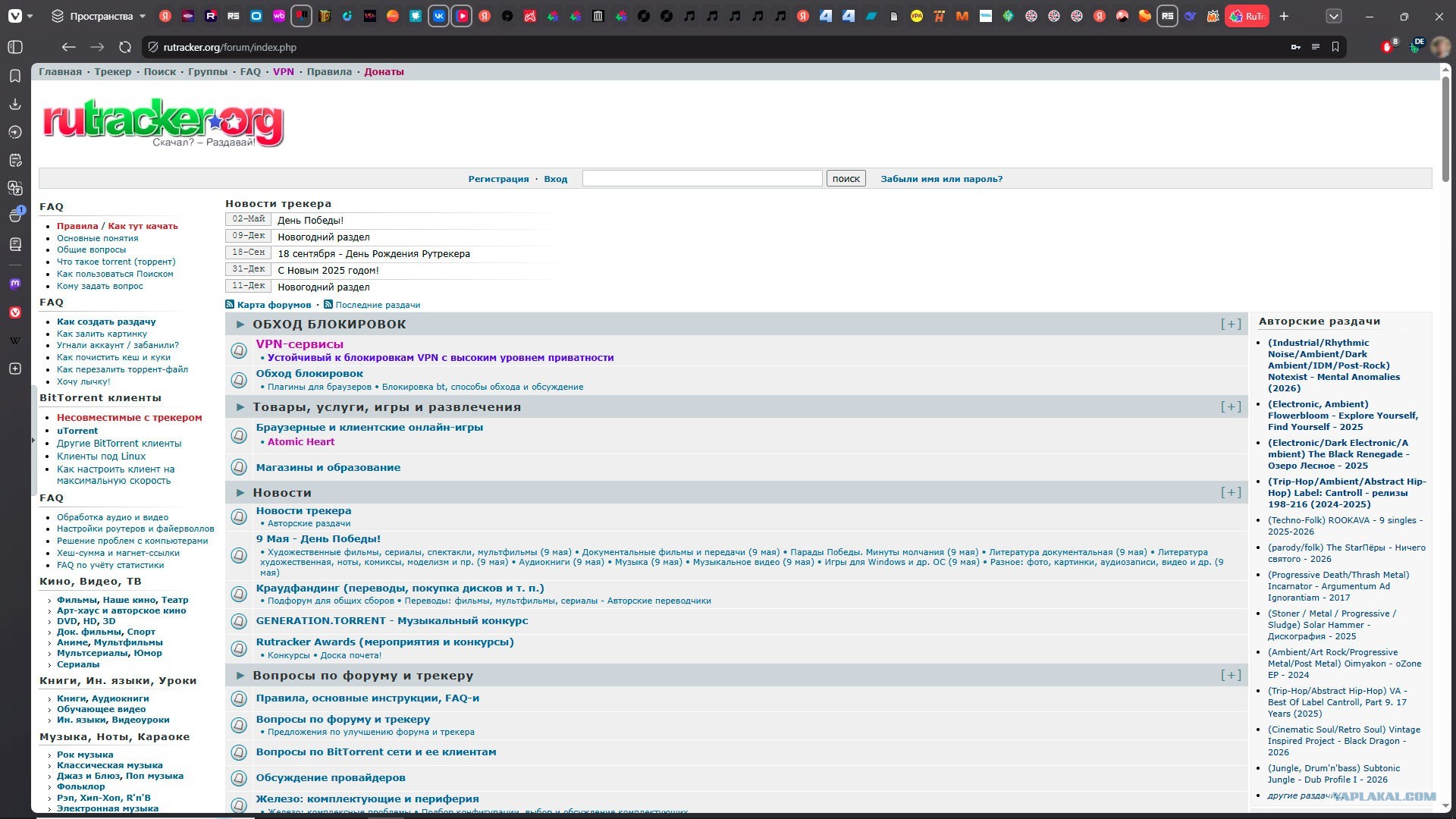
Task: Open the Atomic Heart subforum link
Action: click(301, 442)
